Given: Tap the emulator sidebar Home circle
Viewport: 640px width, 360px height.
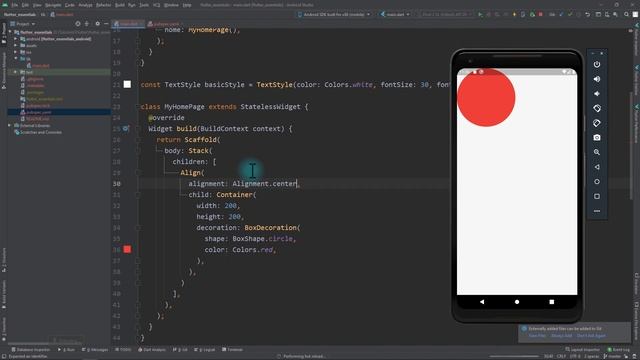Looking at the screenshot, I should point(597,182).
